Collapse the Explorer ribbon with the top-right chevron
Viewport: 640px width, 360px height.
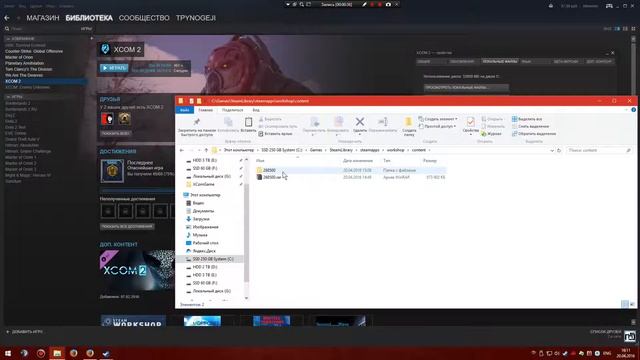pyautogui.click(x=627, y=110)
